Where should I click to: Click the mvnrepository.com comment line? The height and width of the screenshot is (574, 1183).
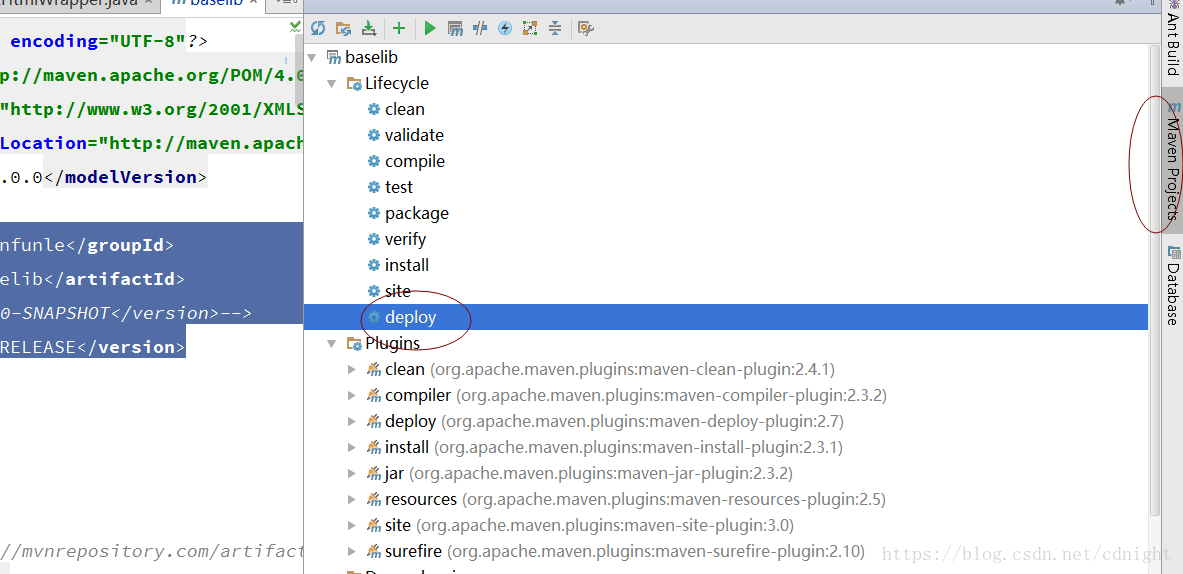coord(151,551)
